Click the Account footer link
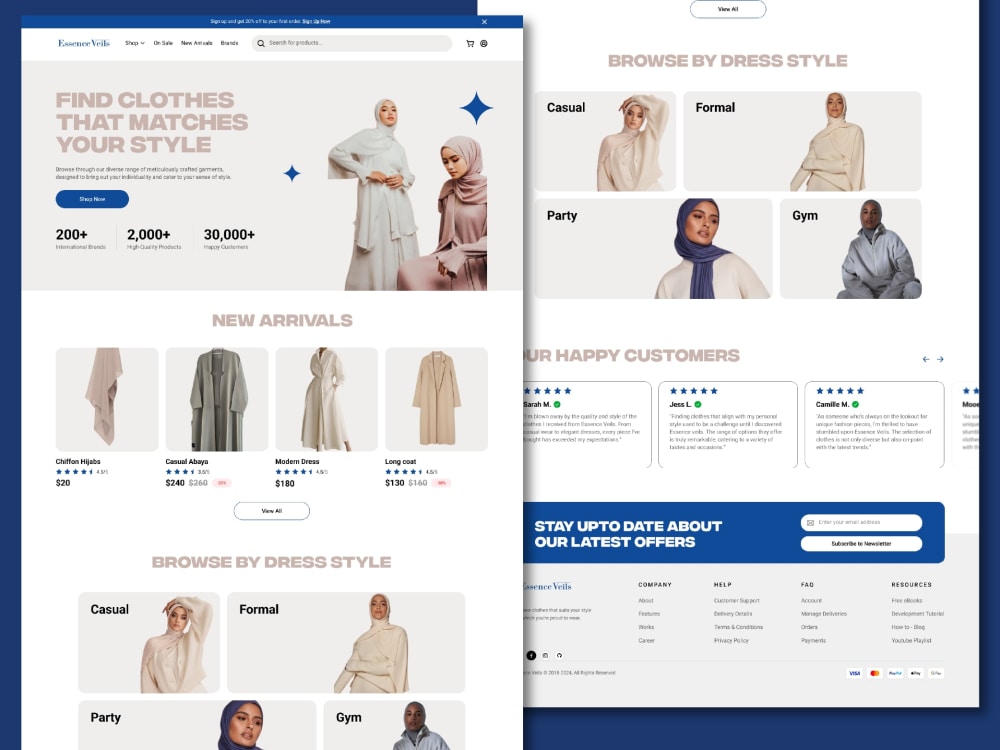This screenshot has width=1000, height=750. click(x=811, y=601)
